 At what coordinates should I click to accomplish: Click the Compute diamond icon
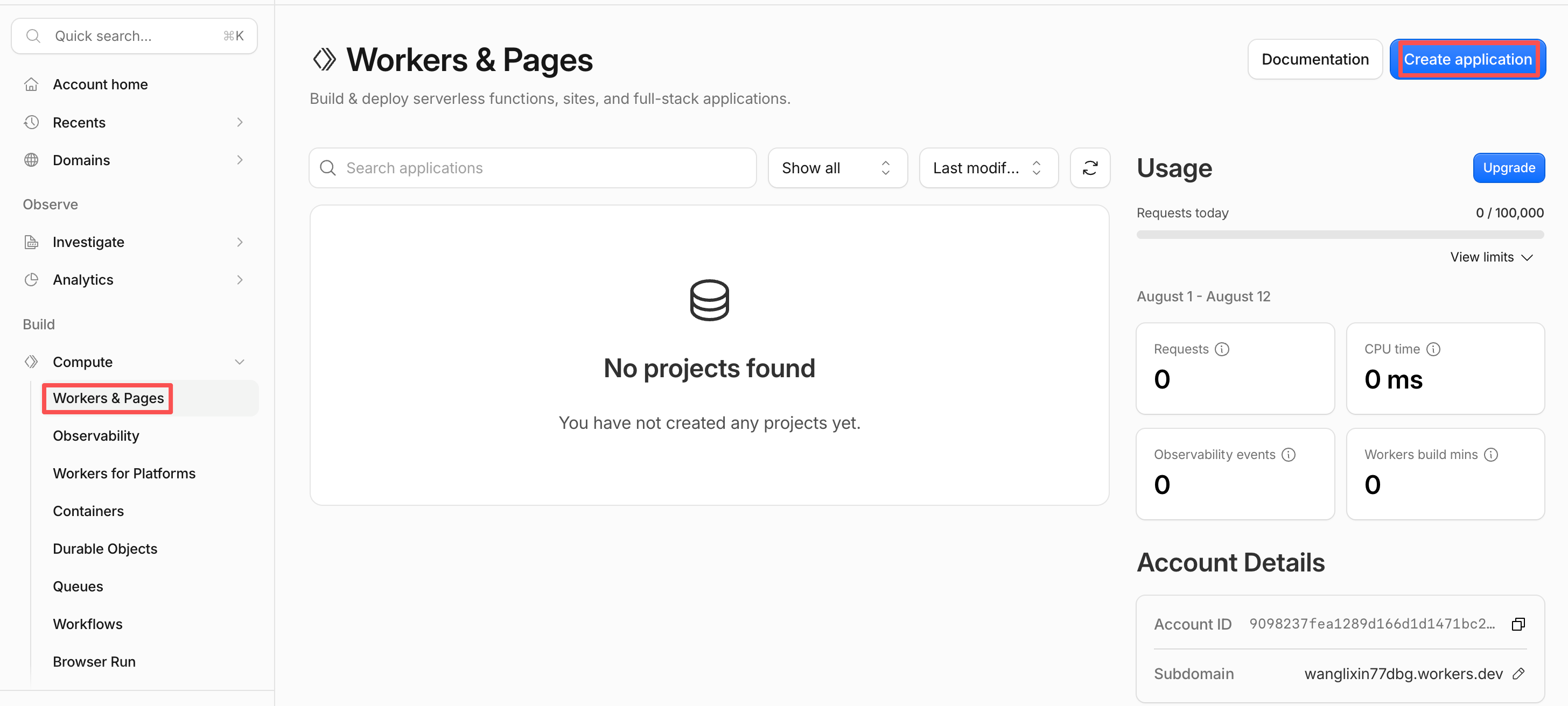tap(31, 362)
